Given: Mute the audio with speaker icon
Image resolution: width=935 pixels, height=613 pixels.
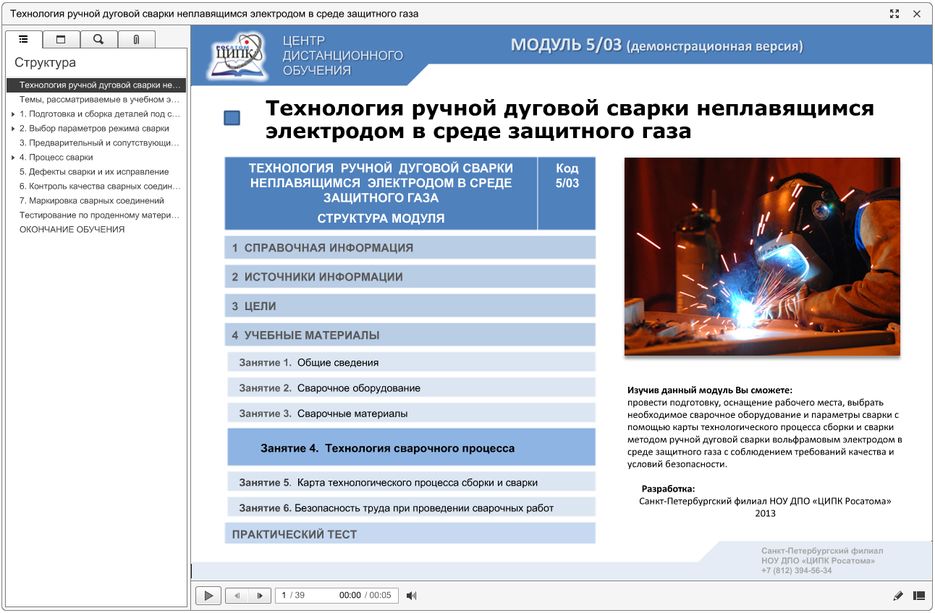Looking at the screenshot, I should (x=411, y=595).
